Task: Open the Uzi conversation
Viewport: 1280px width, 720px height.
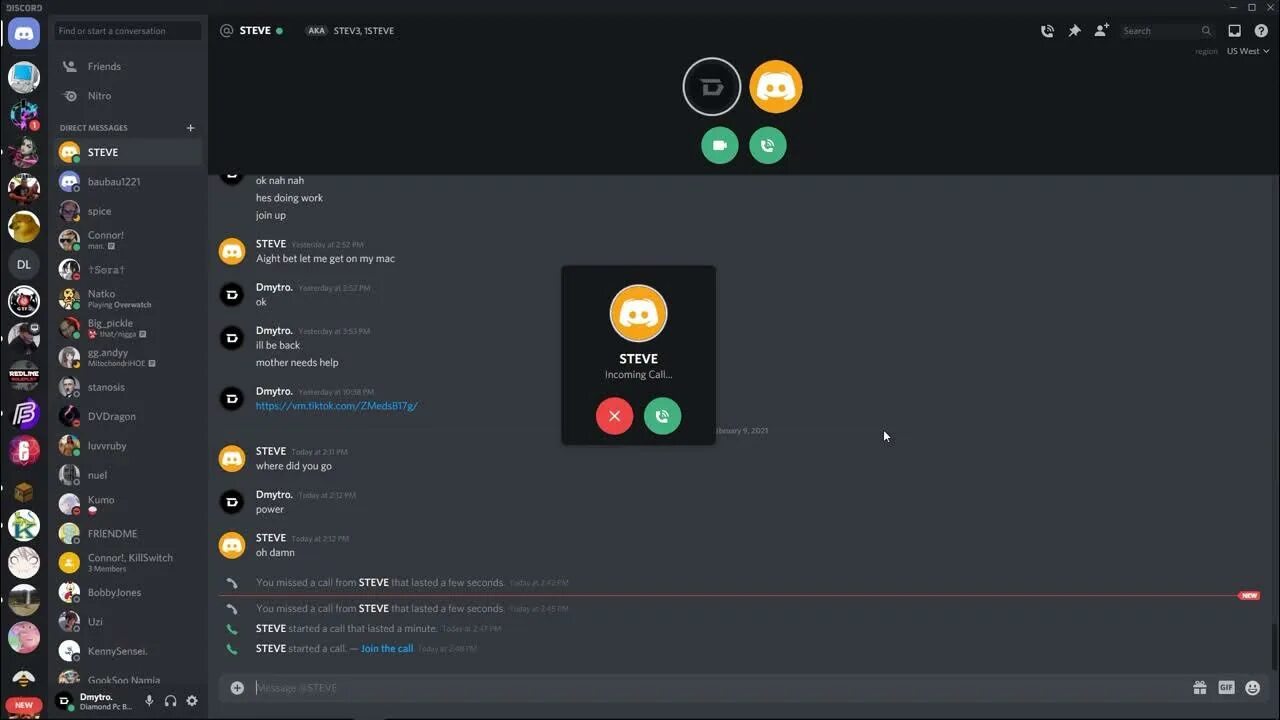Action: [129, 621]
